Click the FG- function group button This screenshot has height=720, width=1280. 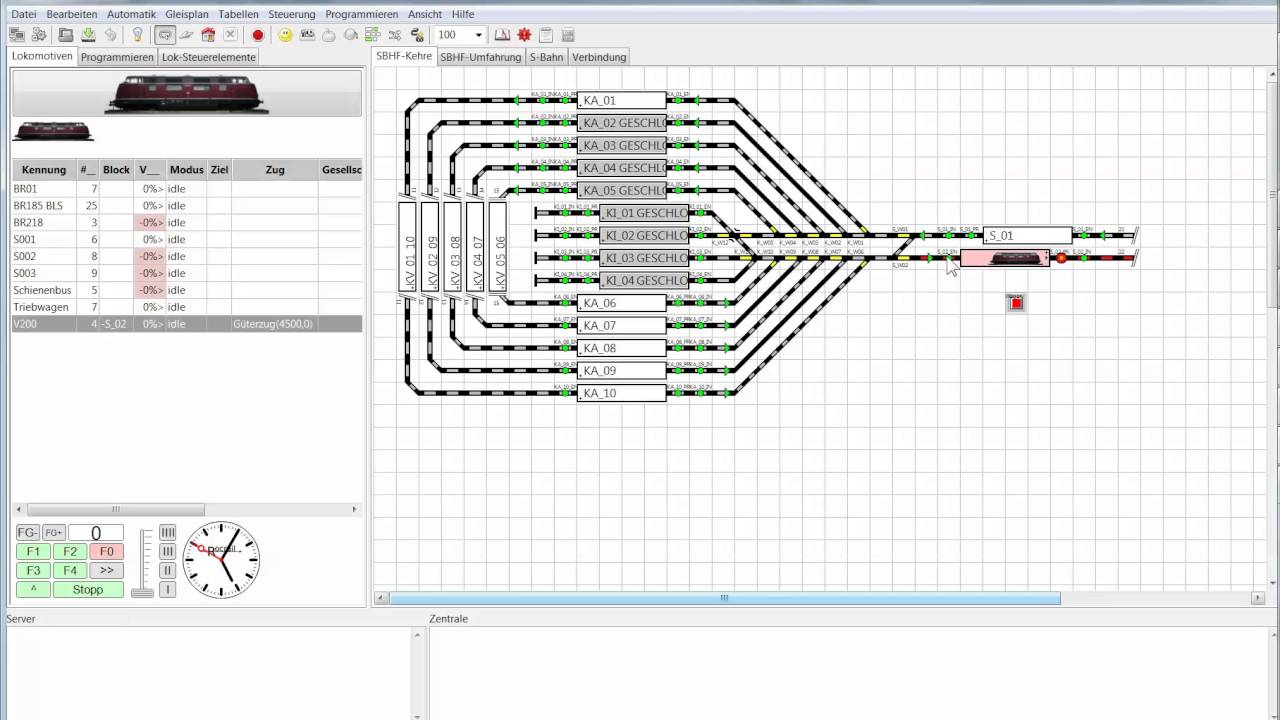(27, 533)
